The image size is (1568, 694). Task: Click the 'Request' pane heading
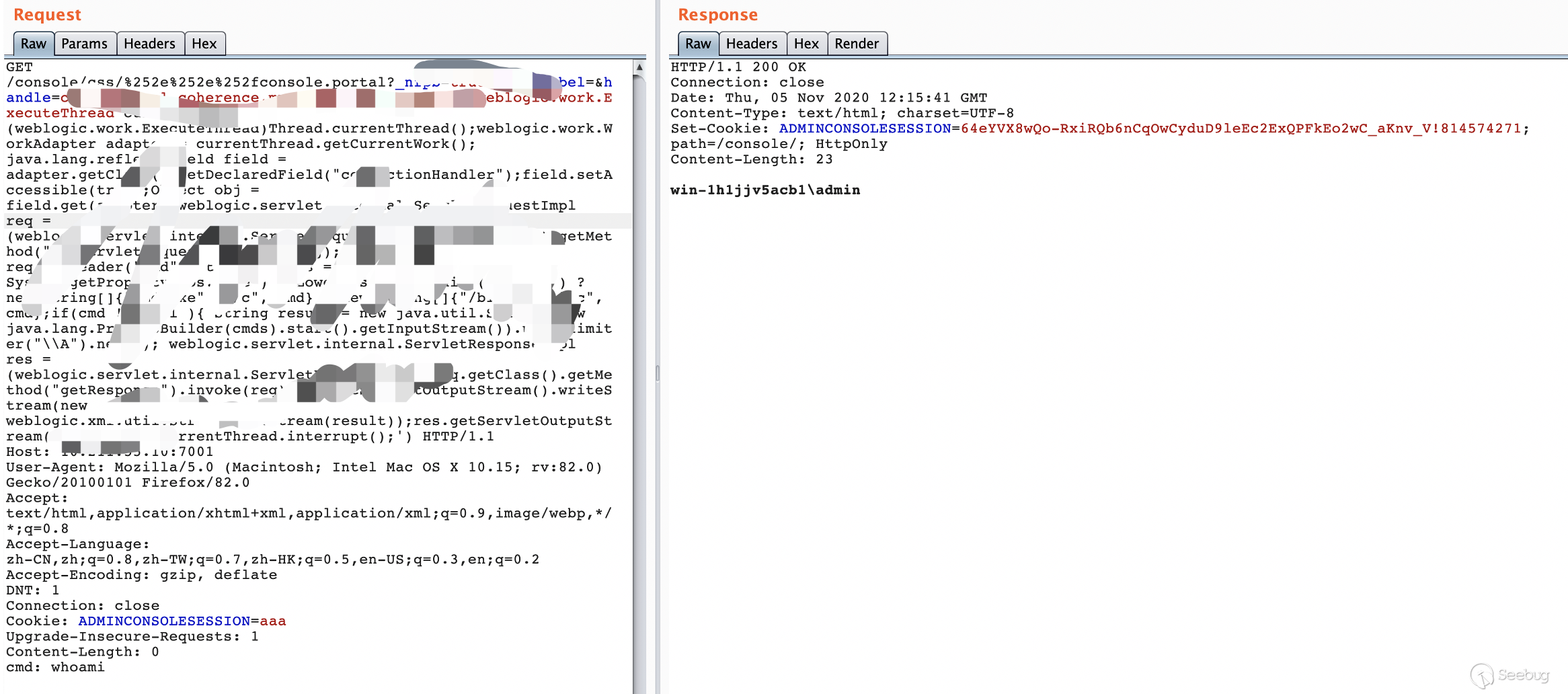pyautogui.click(x=47, y=15)
